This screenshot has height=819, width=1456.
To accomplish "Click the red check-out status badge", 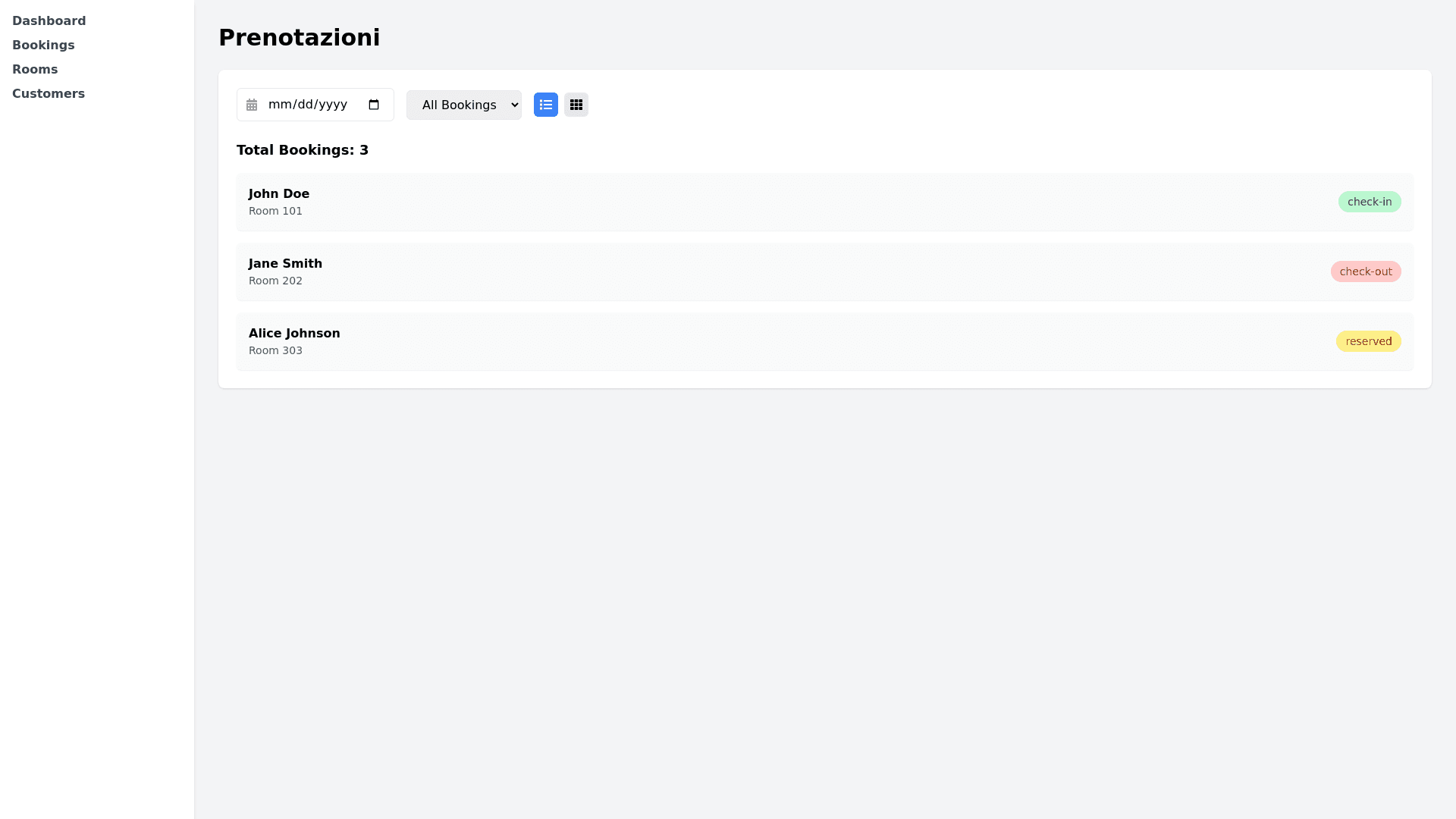I will [x=1365, y=271].
